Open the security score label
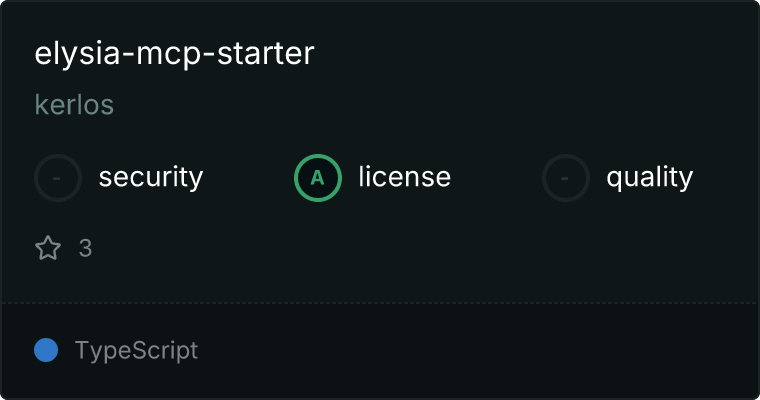Screen dimensions: 760x400 151,177
